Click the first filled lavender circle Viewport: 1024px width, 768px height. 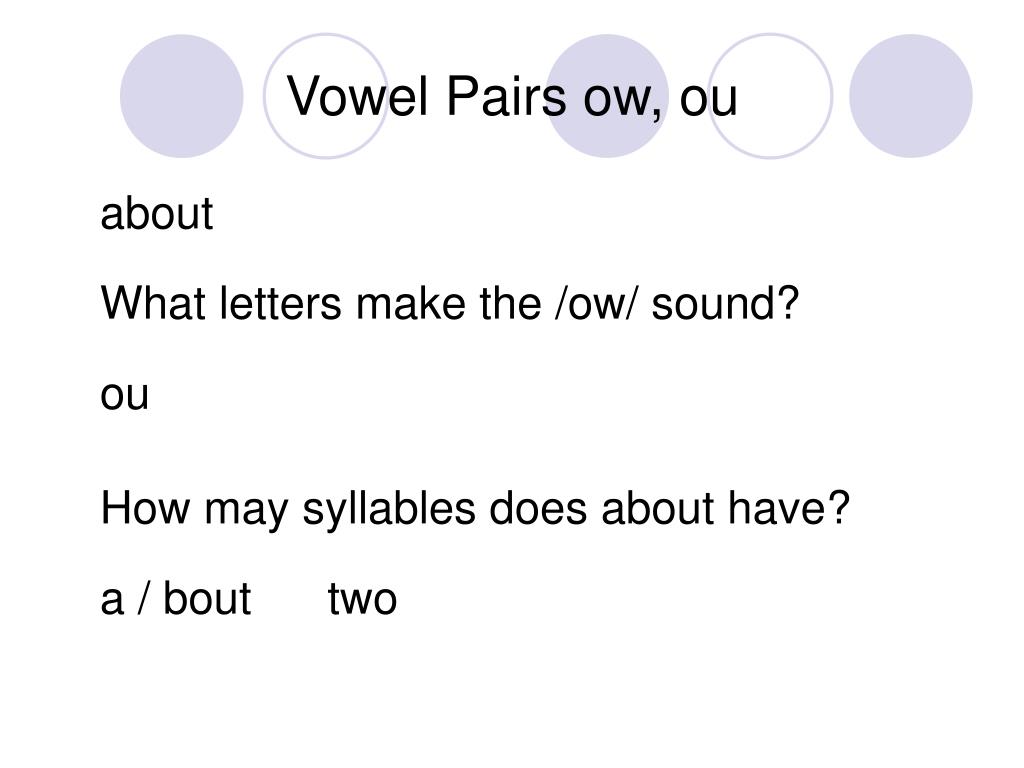pos(182,96)
